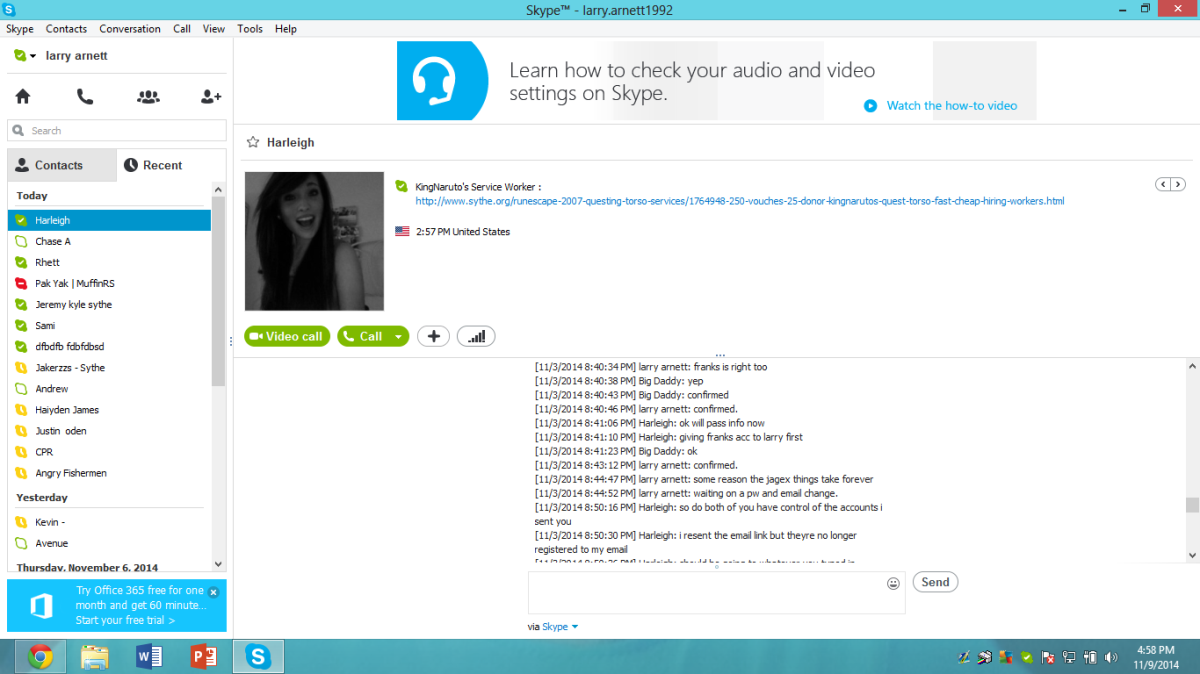Click the star to favorite Harleigh

253,143
